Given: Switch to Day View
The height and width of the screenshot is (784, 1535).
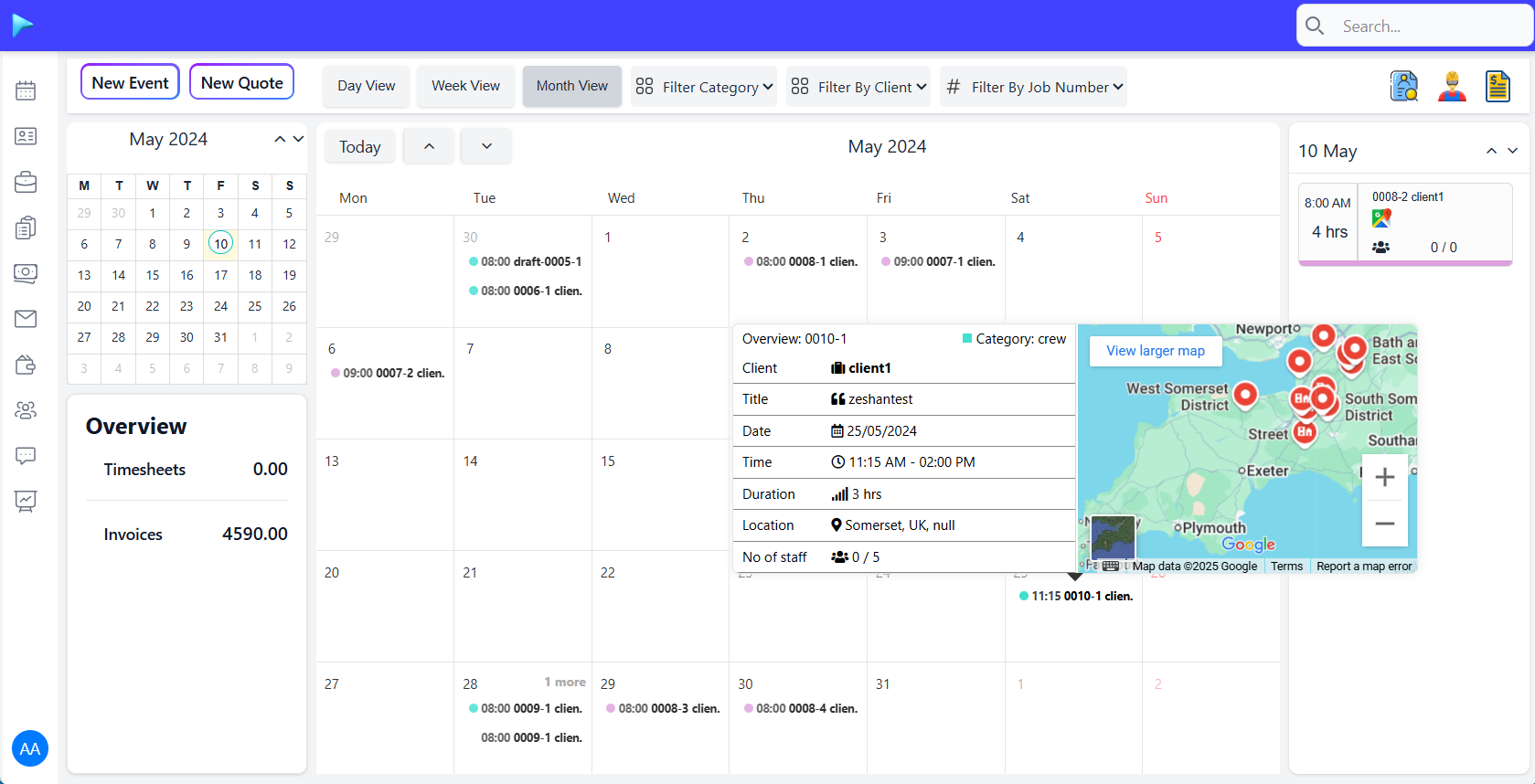Looking at the screenshot, I should (366, 86).
